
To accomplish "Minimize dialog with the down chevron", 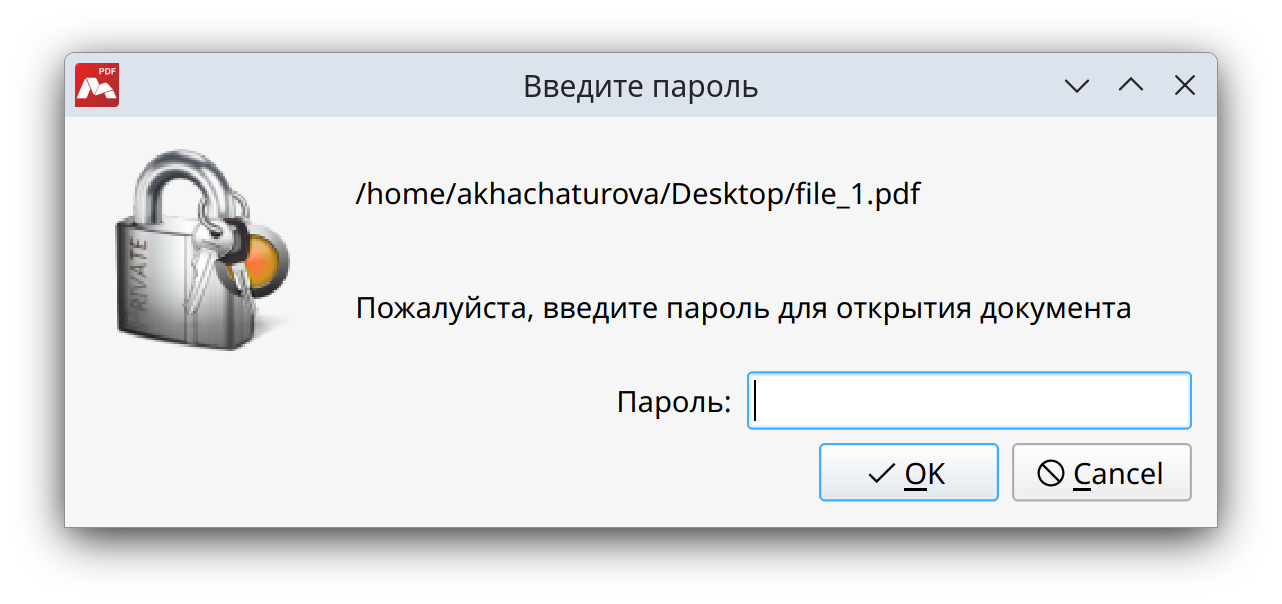I will coord(1077,86).
